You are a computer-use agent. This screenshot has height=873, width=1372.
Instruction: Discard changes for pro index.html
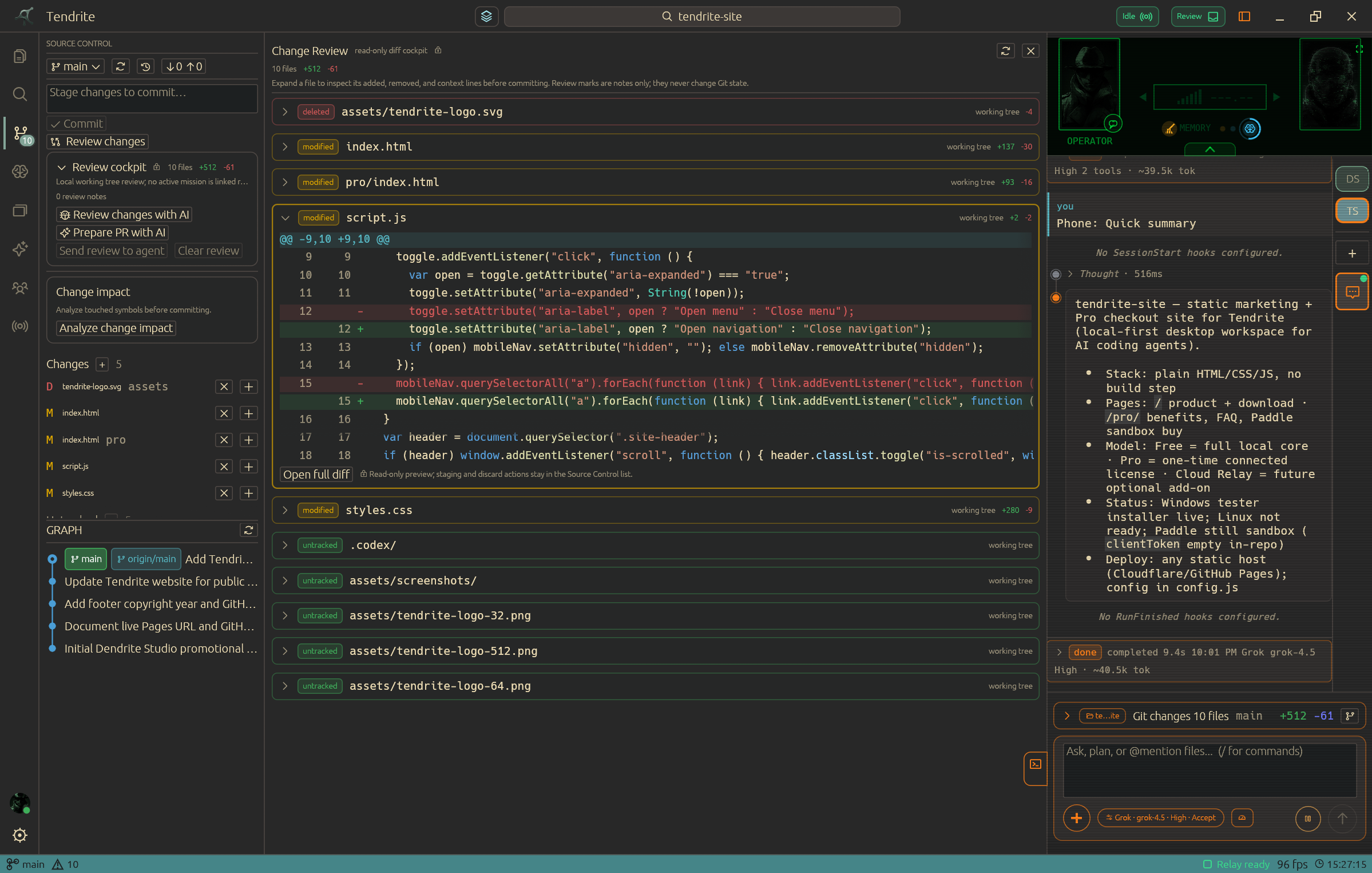[224, 440]
